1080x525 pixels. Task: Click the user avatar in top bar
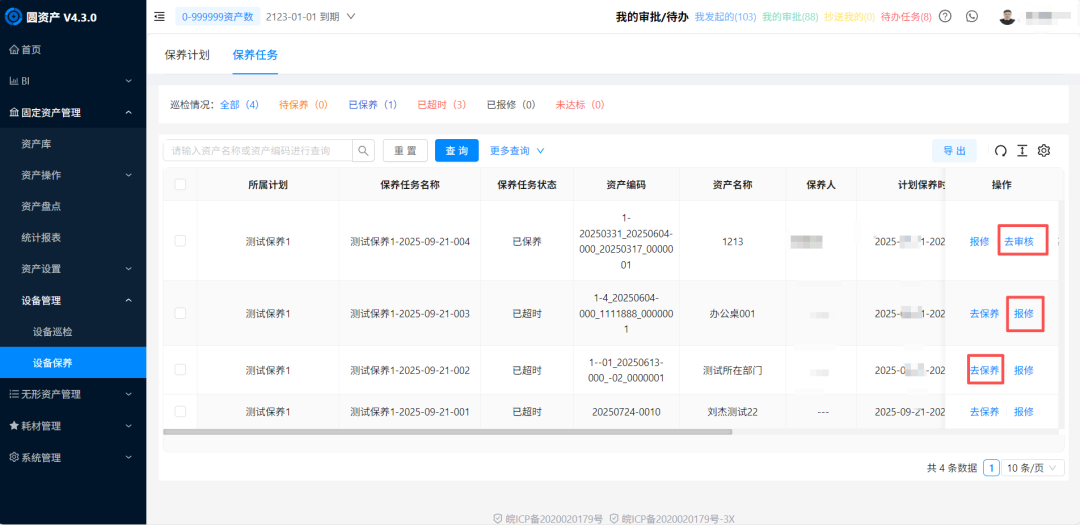pyautogui.click(x=1007, y=17)
